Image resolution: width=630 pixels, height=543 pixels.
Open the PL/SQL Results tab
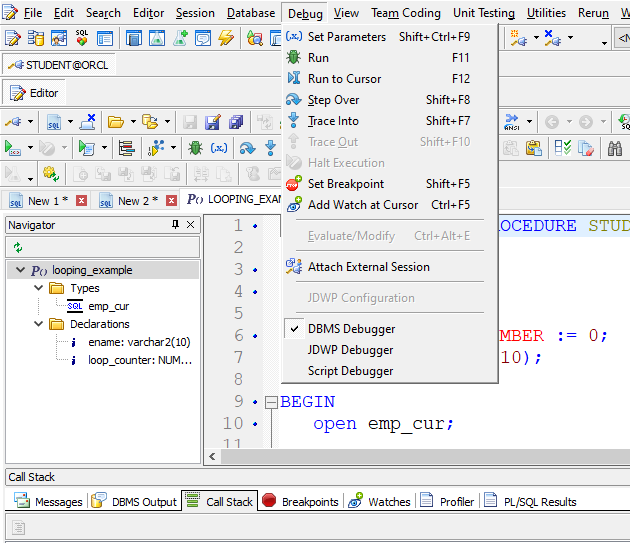(x=530, y=501)
